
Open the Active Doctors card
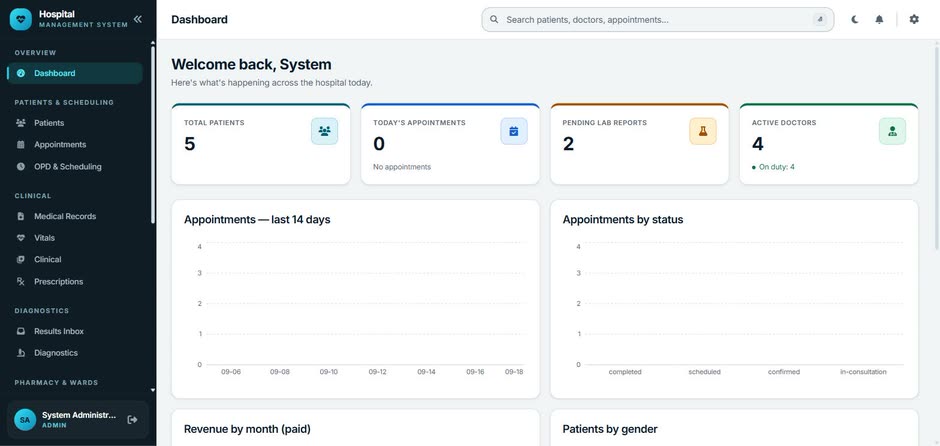tap(828, 144)
